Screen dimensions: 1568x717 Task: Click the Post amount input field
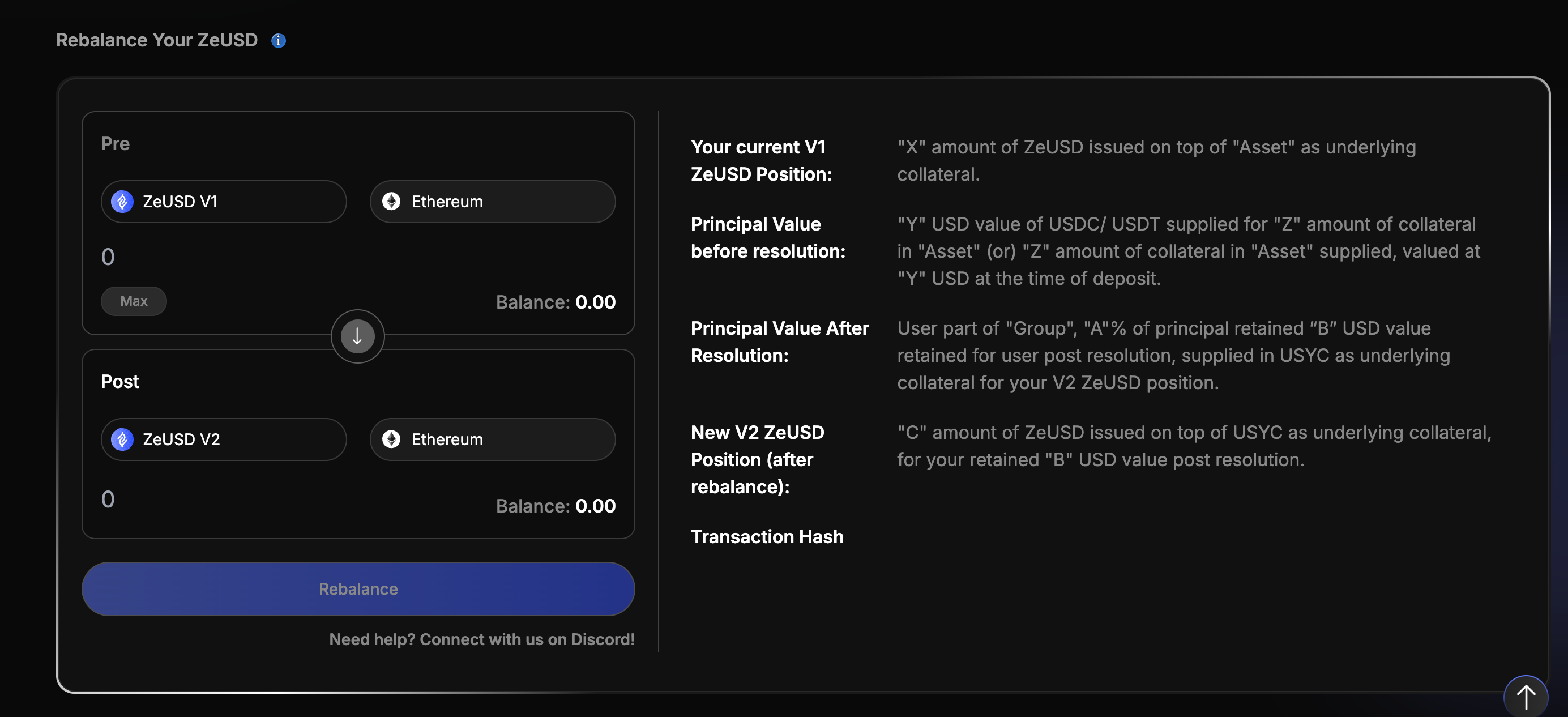pos(243,500)
